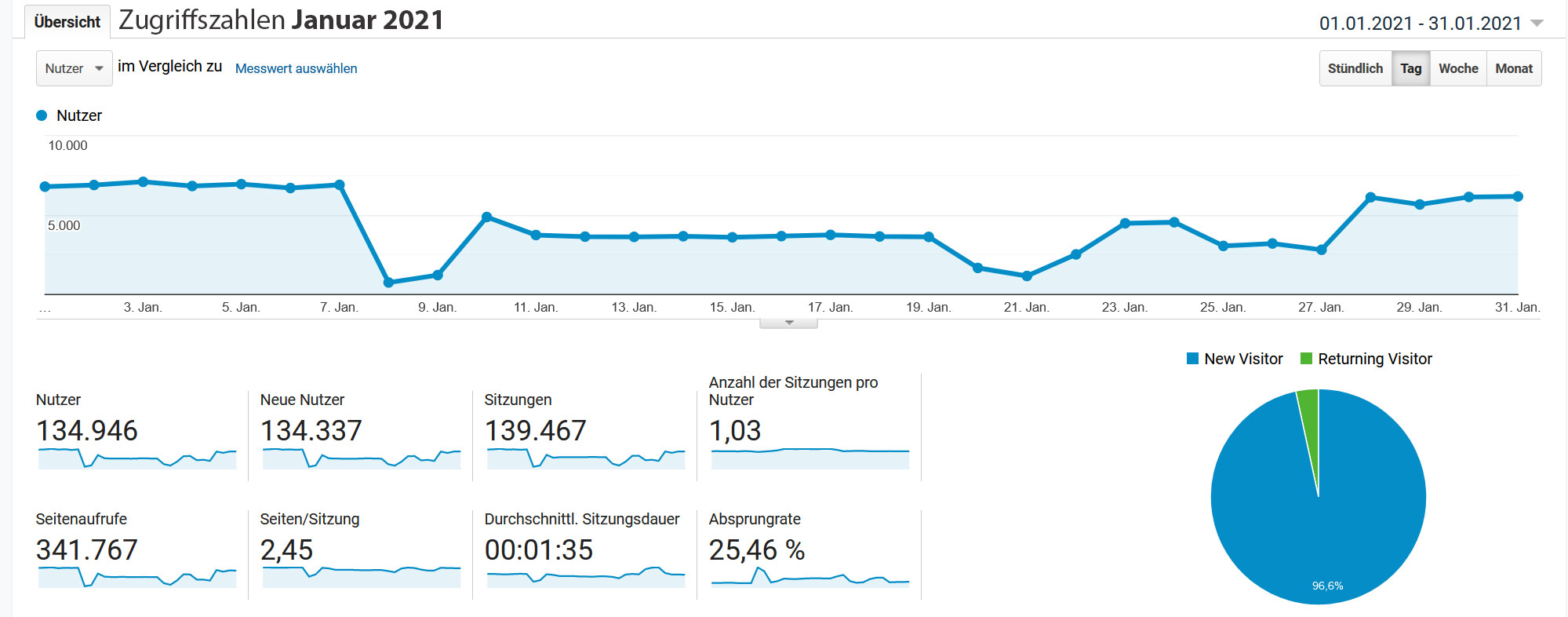Viewport: 1568px width, 617px height.
Task: Click the blue Nutzer legend dot
Action: (x=42, y=115)
